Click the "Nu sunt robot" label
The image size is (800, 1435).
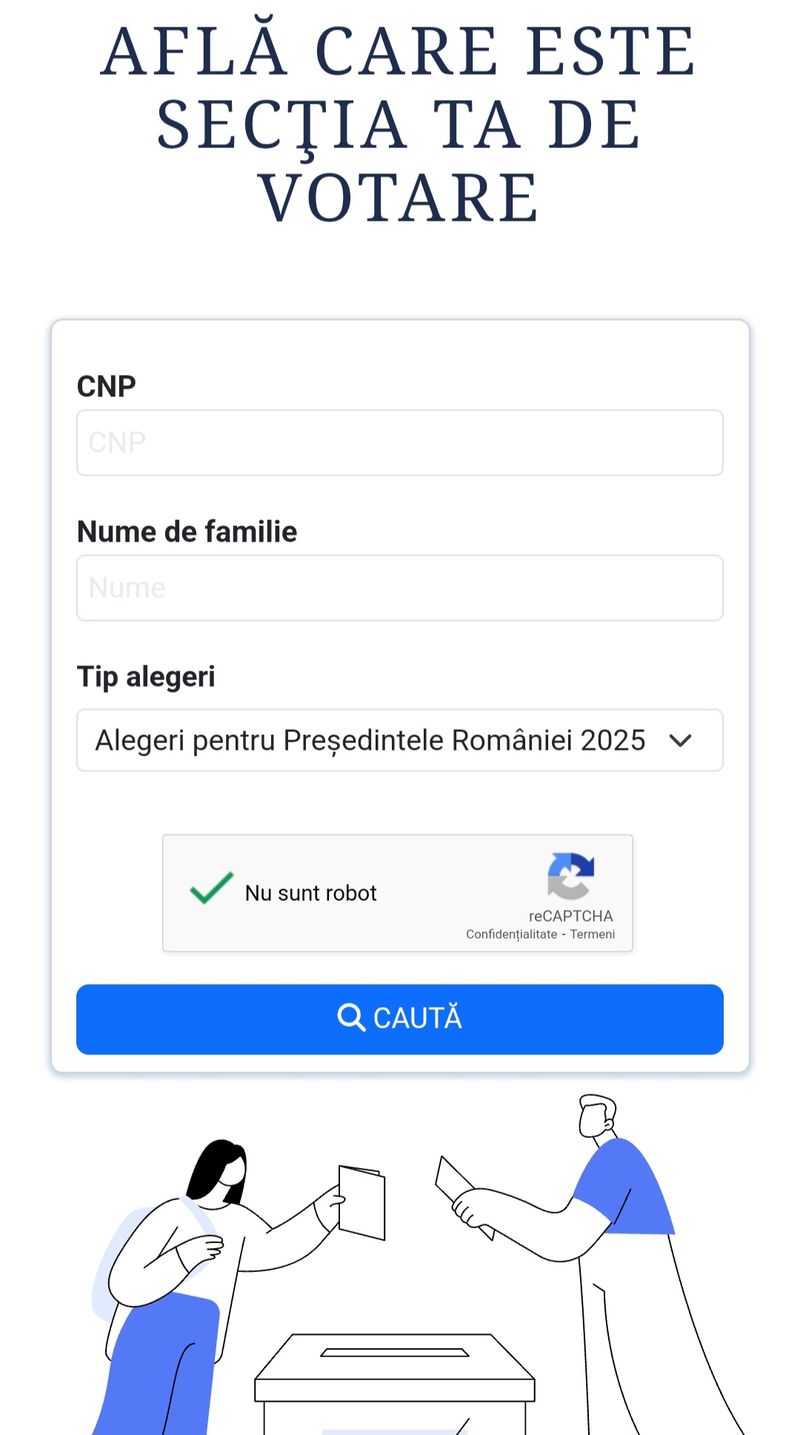coord(311,893)
